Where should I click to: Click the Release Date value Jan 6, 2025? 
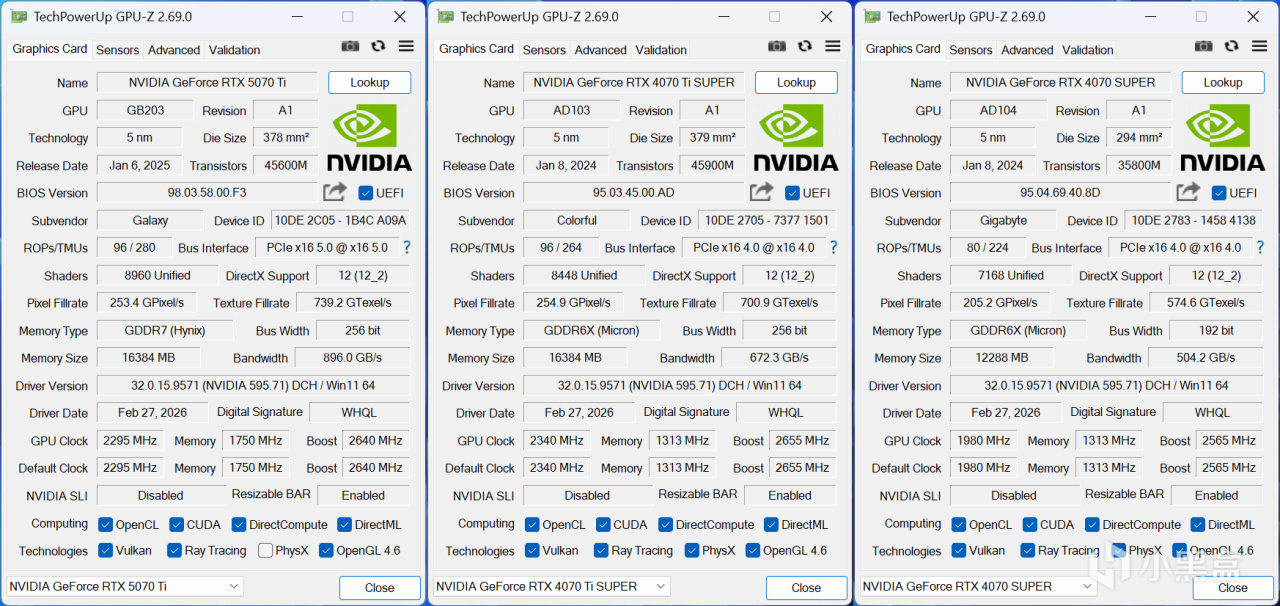[140, 166]
